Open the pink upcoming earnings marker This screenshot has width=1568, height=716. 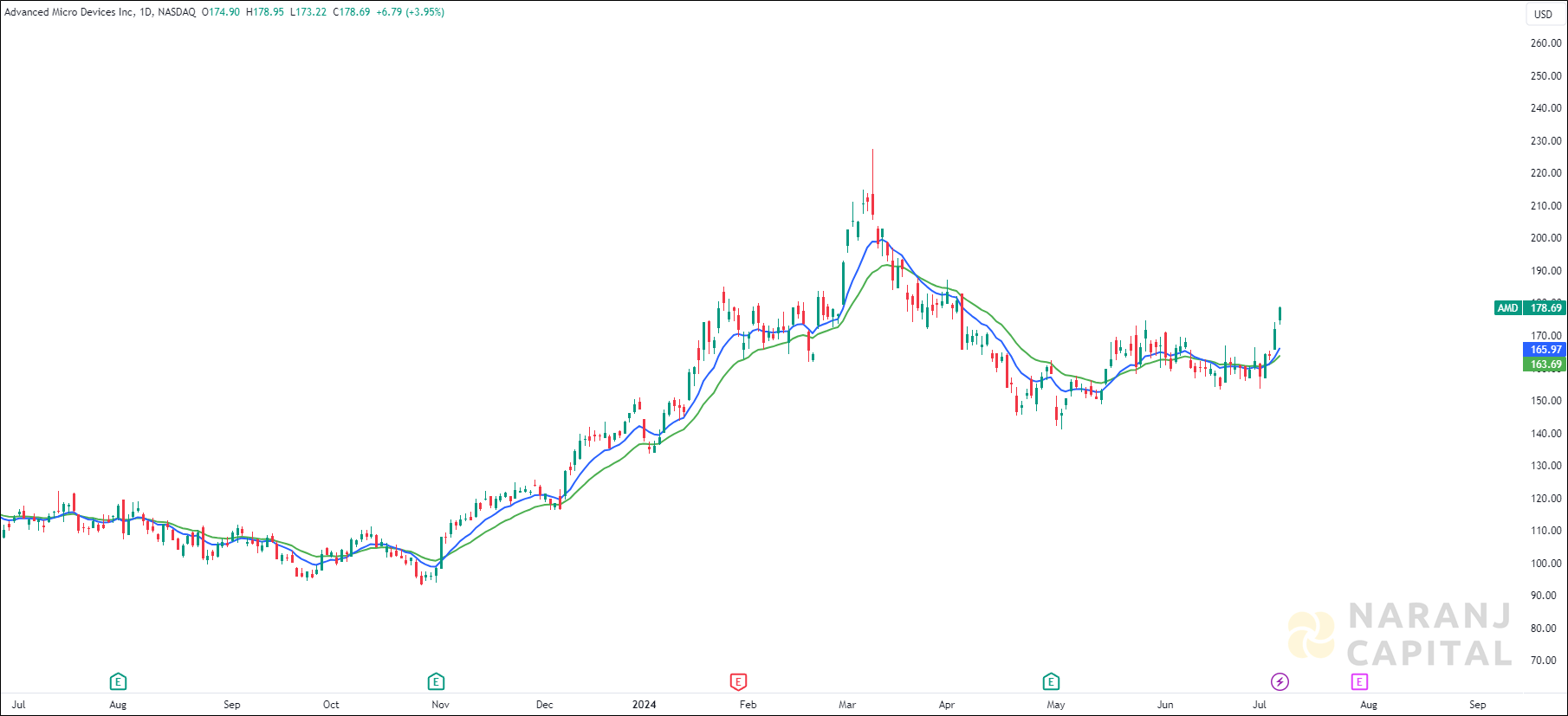1359,682
